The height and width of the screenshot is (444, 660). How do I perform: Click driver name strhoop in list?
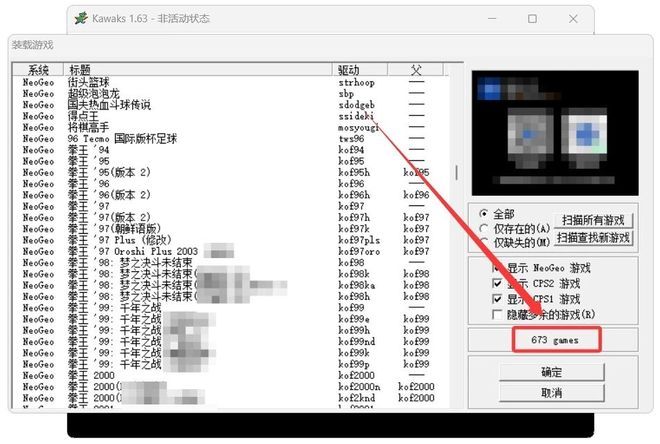pos(357,82)
